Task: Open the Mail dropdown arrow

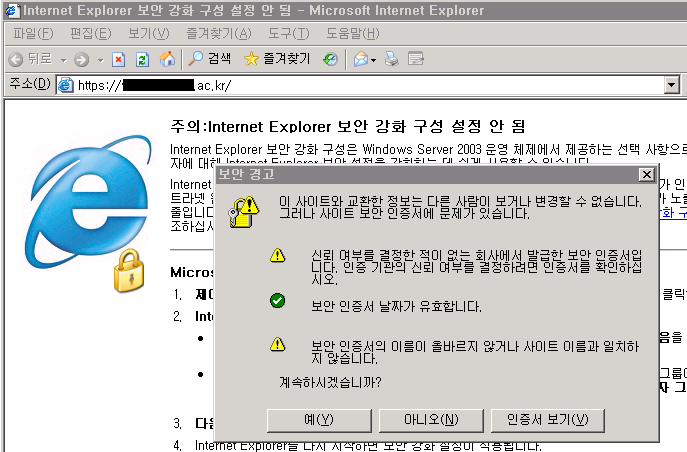Action: tap(373, 60)
